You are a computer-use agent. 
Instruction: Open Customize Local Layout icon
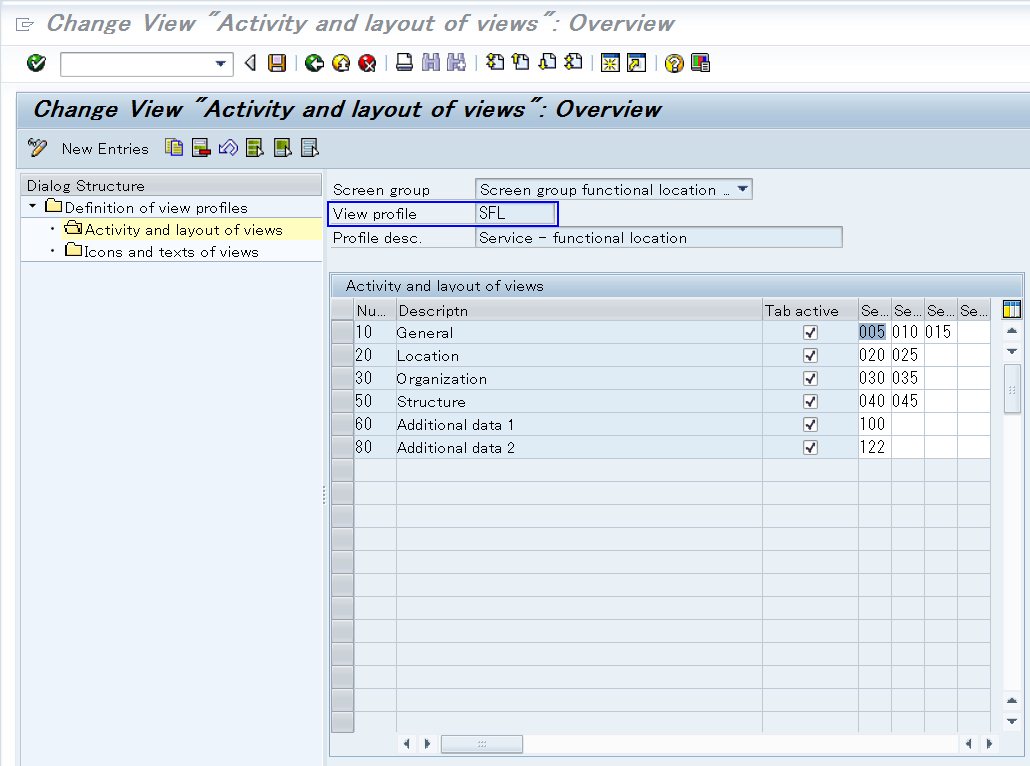coord(701,63)
